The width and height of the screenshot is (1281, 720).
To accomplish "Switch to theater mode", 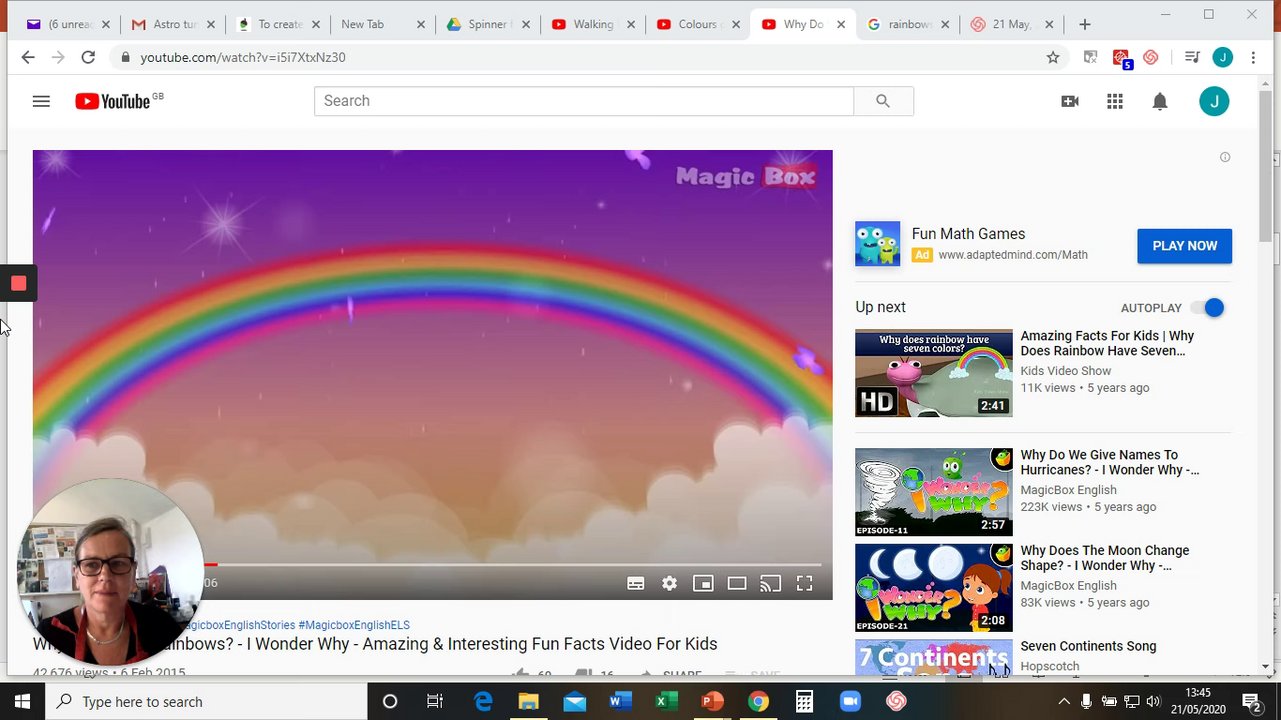I will (x=737, y=584).
